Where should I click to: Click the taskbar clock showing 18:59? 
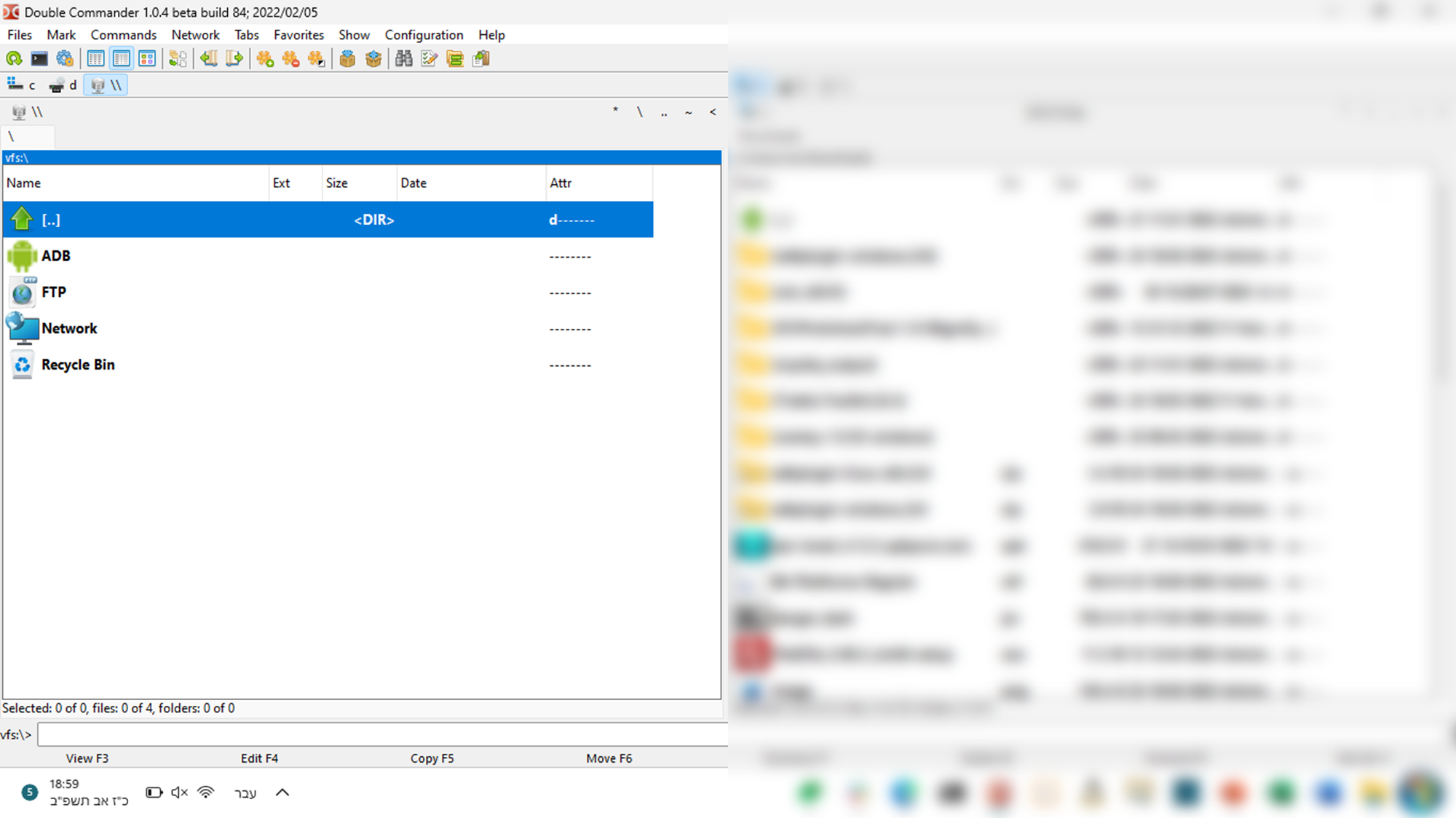click(x=89, y=793)
